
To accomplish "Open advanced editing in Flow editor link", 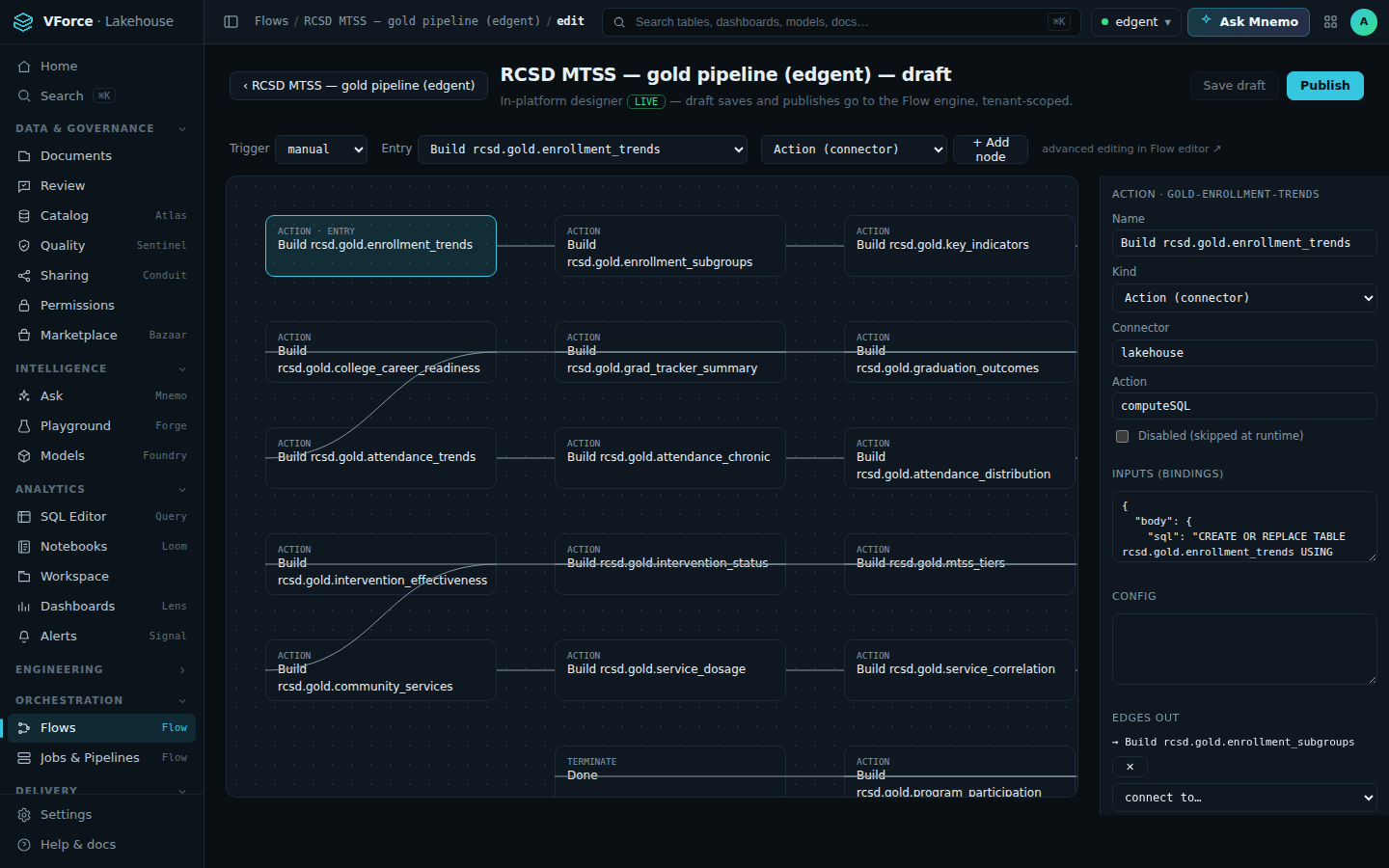I will [x=1131, y=149].
